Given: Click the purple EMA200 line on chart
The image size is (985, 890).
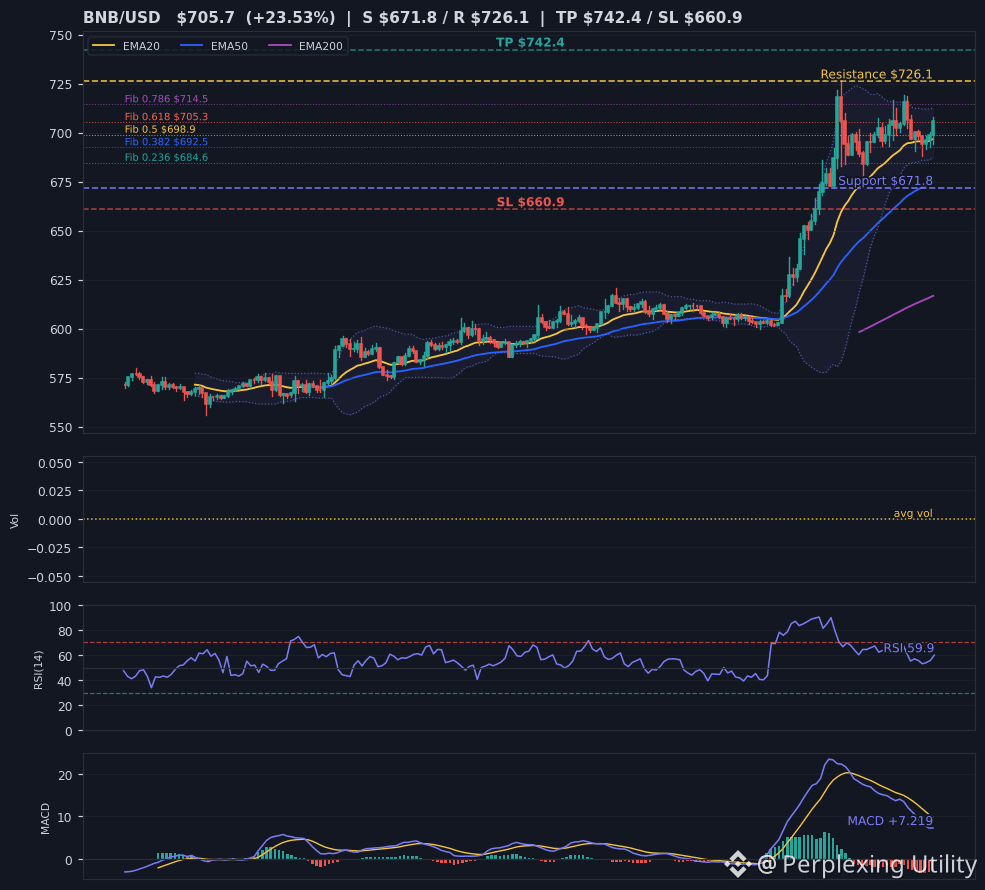Looking at the screenshot, I should pyautogui.click(x=896, y=313).
